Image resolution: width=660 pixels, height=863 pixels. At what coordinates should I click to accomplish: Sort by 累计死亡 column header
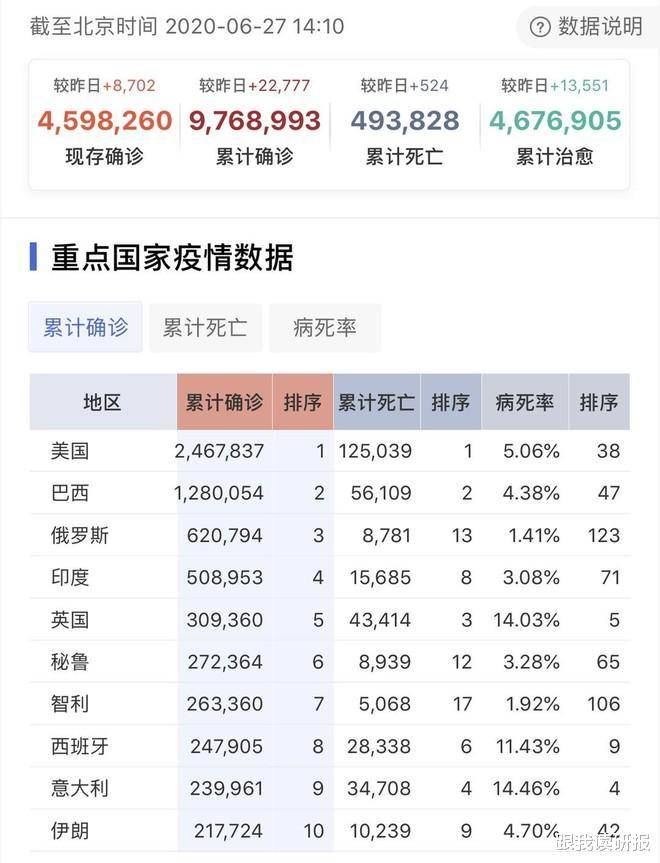pos(376,402)
